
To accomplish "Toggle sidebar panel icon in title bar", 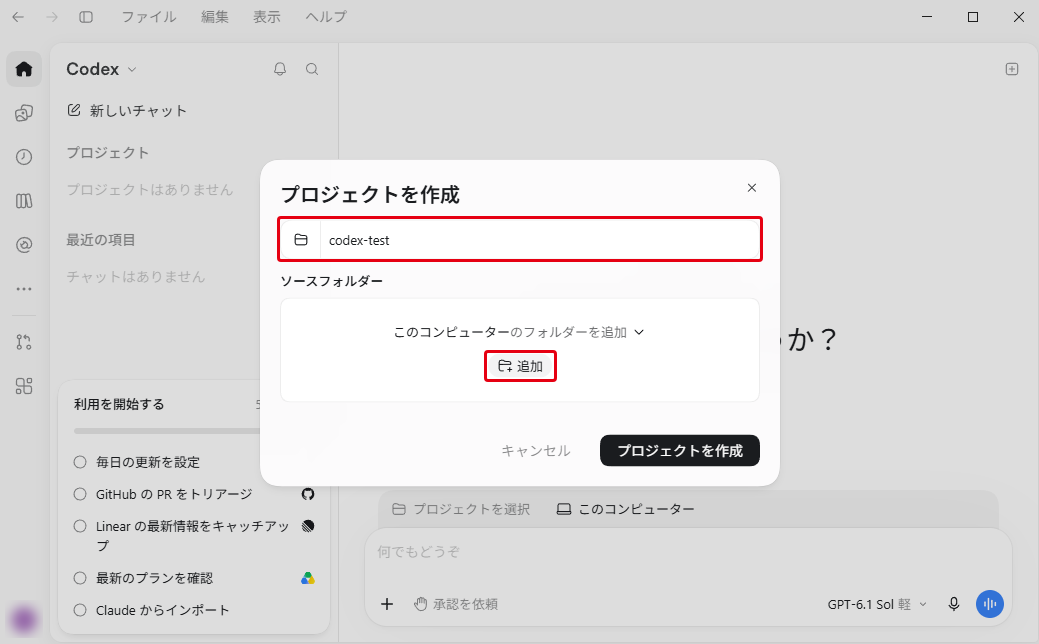I will [86, 17].
